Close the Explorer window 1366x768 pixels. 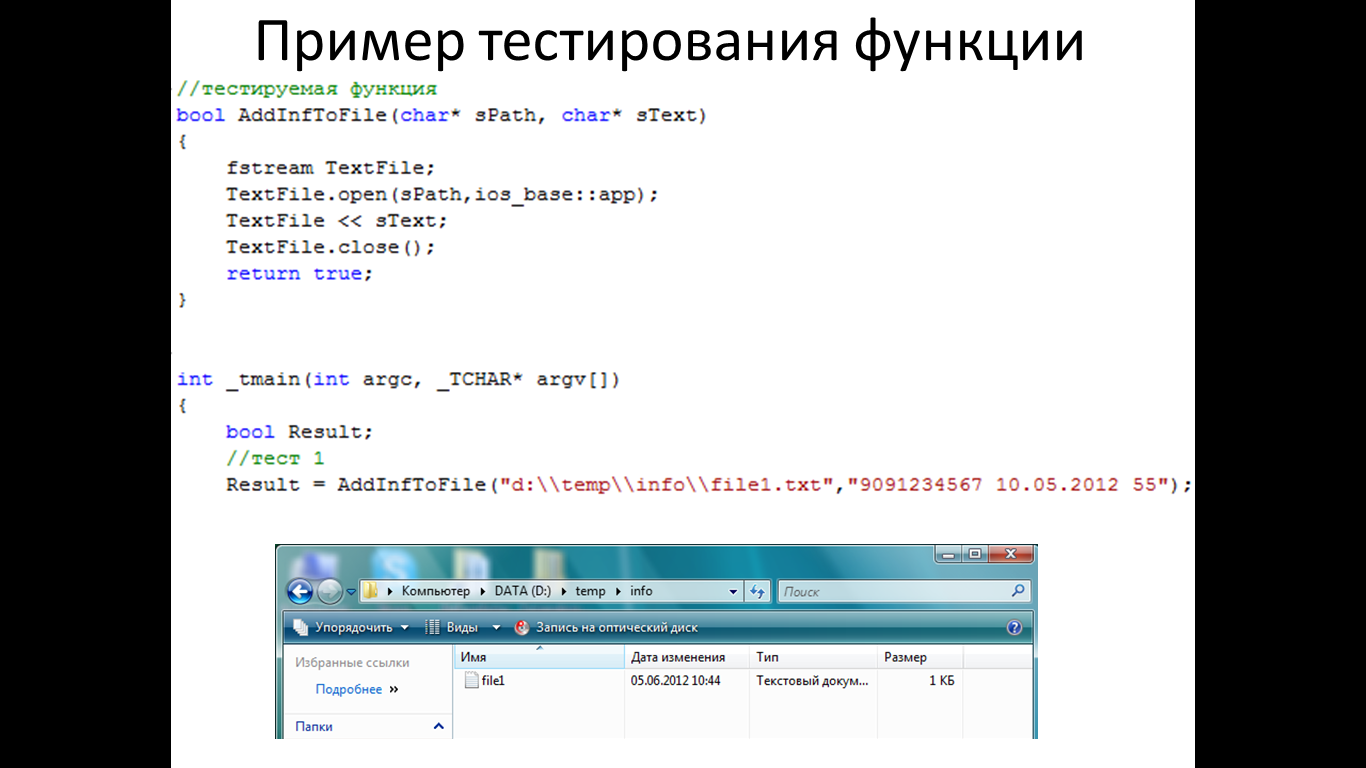pos(1010,553)
